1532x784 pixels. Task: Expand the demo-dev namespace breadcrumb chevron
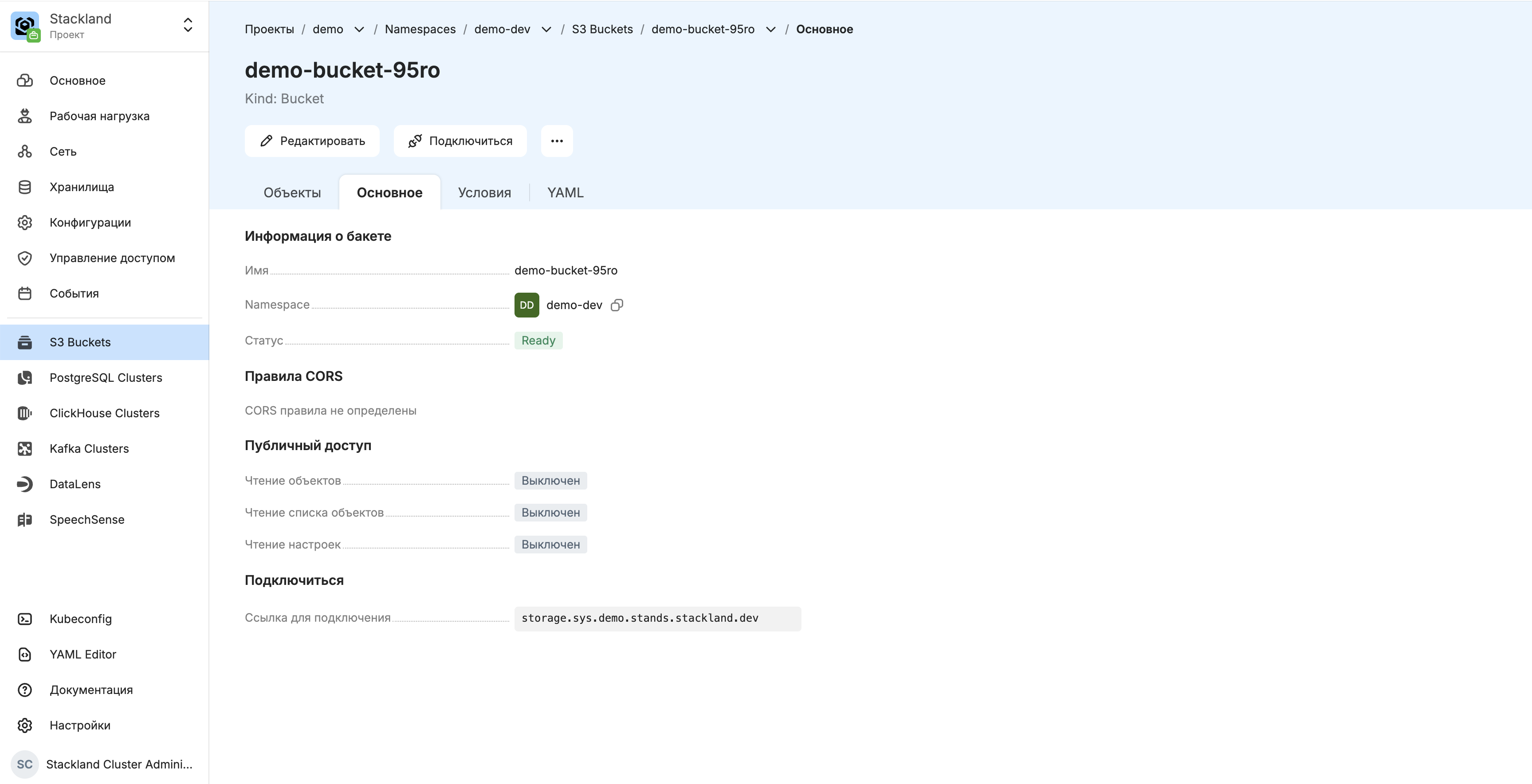coord(546,30)
